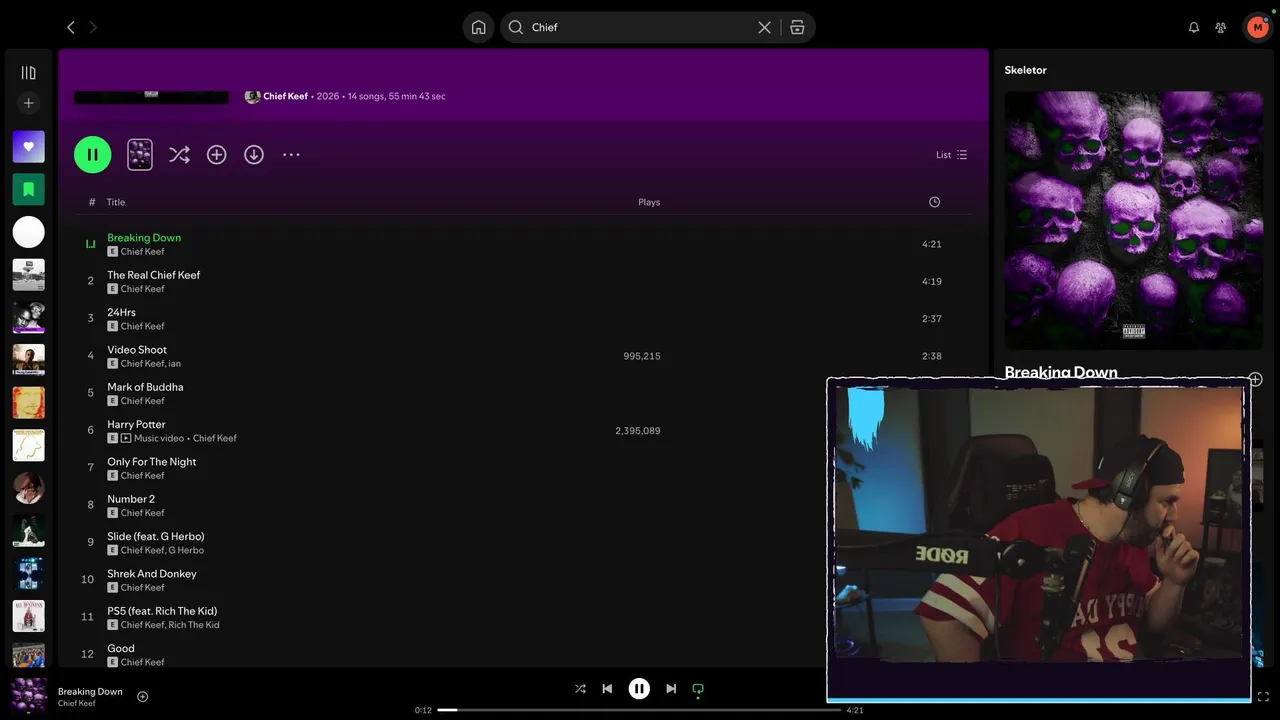Collapse Your Library sidebar icon

pos(28,73)
